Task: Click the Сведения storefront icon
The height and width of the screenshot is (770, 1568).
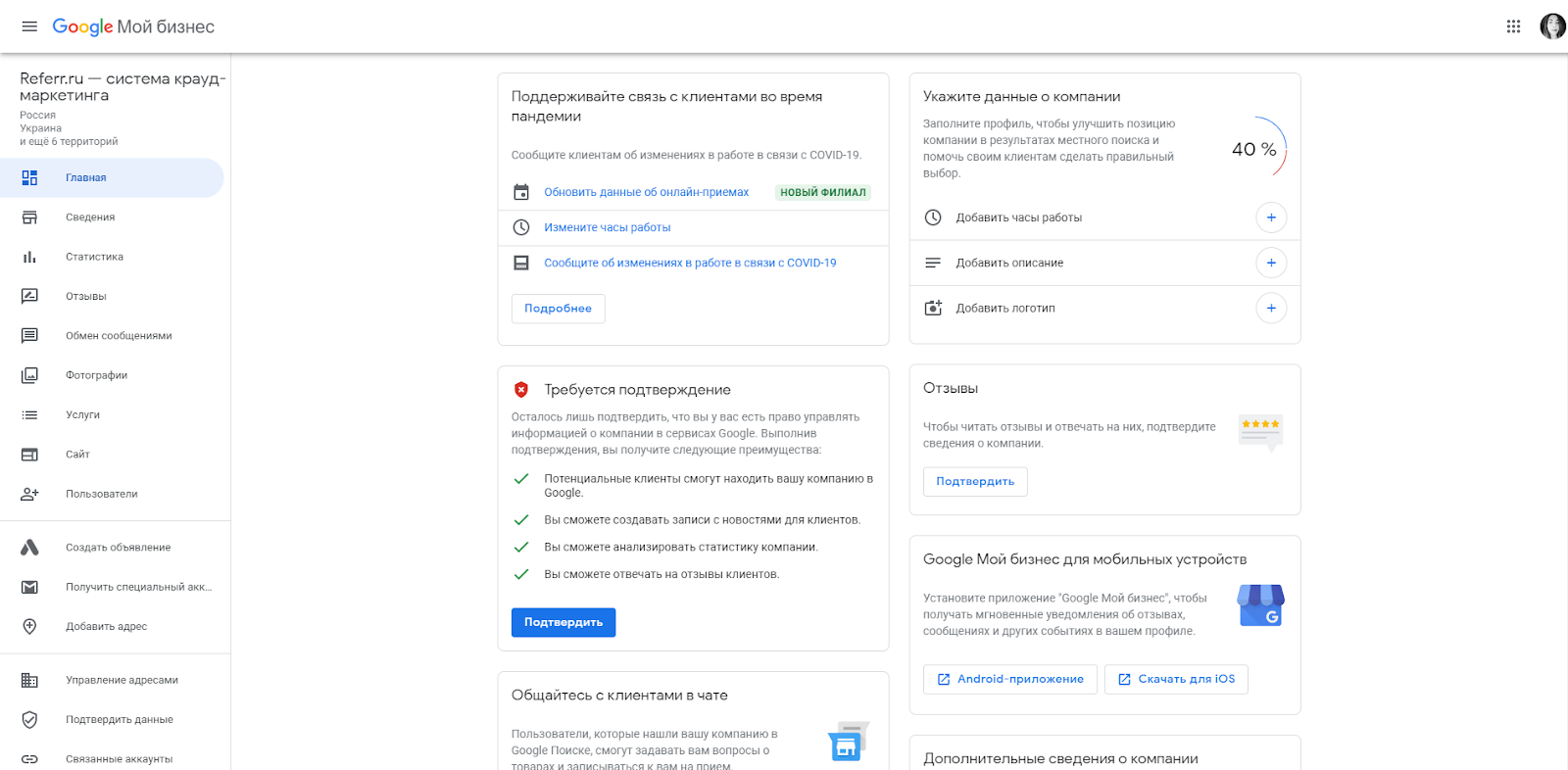Action: [x=29, y=217]
